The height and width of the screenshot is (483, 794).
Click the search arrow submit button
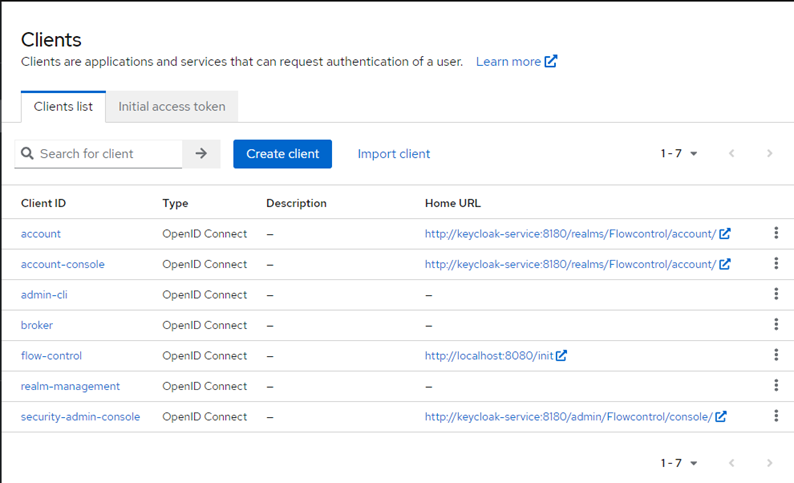coord(201,154)
